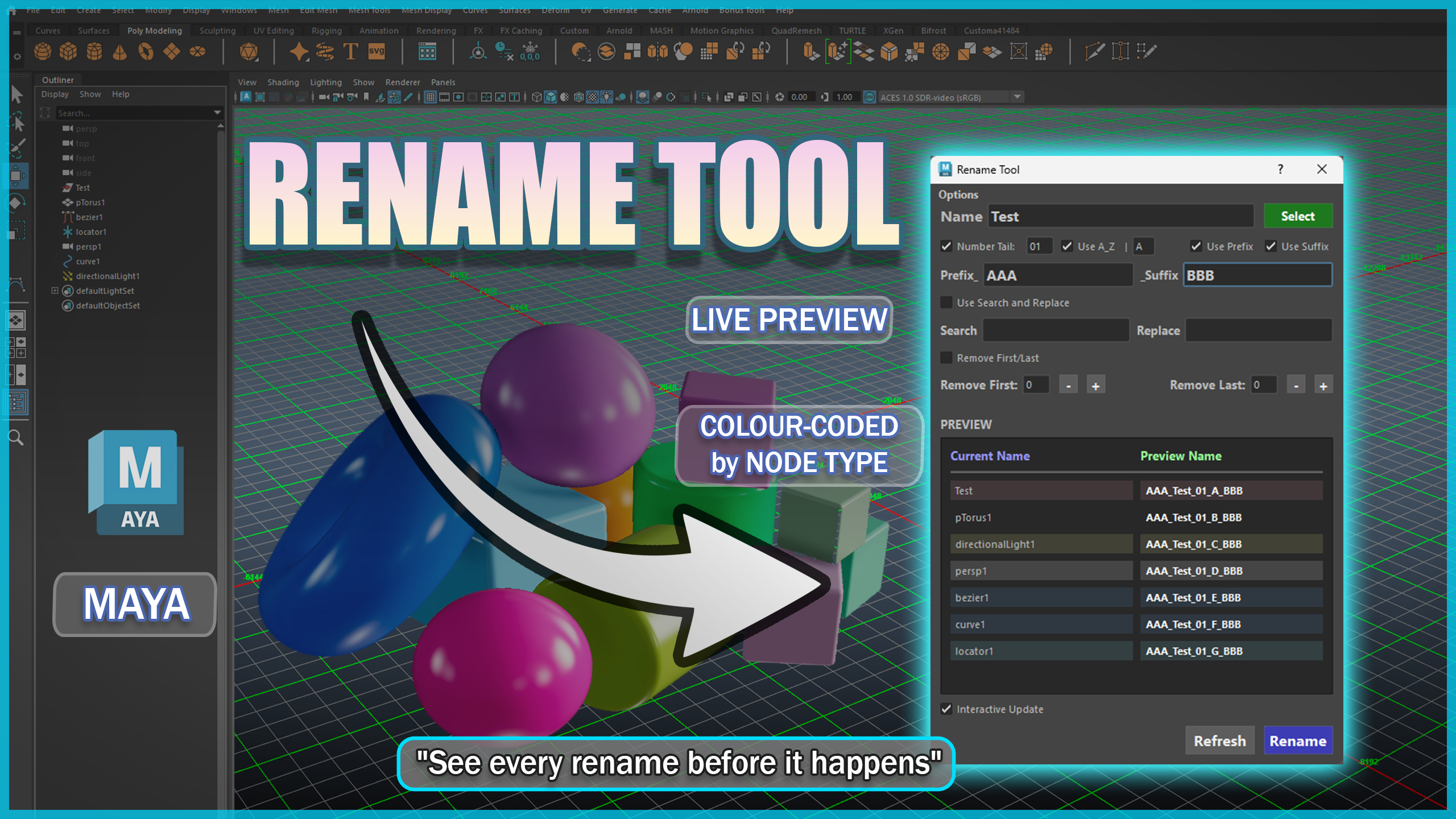The image size is (1456, 819).
Task: Create a polygon cone from the shelf
Action: pos(119,52)
